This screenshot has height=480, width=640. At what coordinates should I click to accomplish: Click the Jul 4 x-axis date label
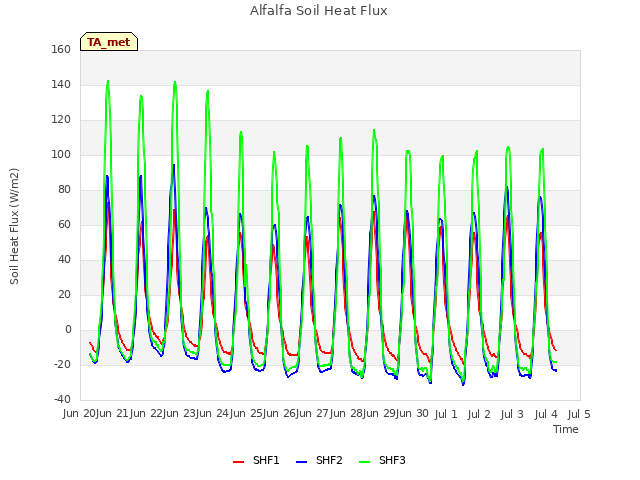[x=546, y=414]
